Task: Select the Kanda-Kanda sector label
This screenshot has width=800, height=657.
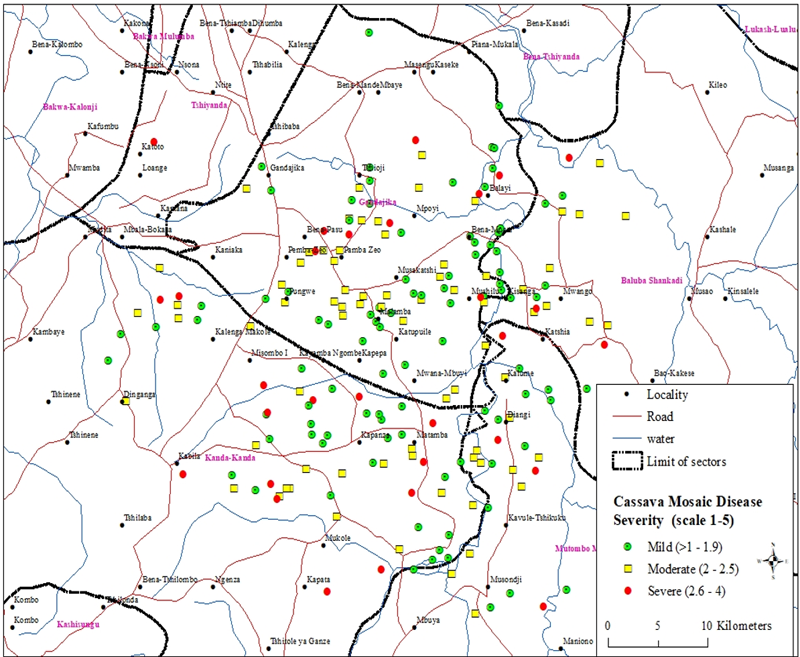Action: 232,458
